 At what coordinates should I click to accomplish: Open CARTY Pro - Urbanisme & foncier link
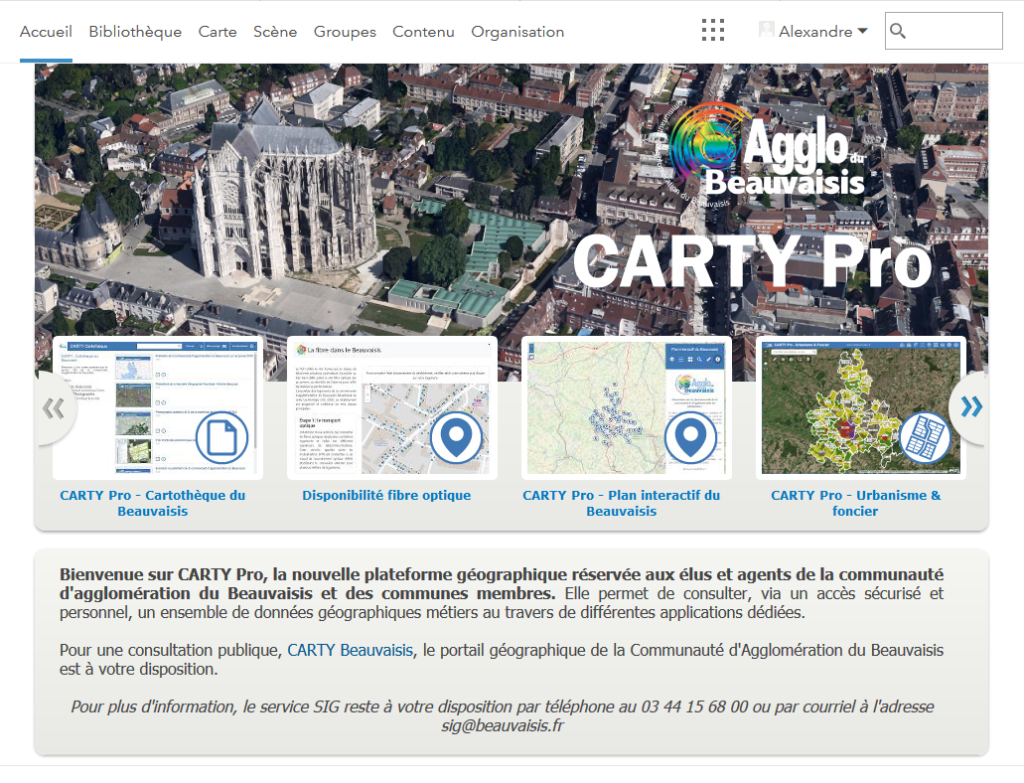[855, 503]
